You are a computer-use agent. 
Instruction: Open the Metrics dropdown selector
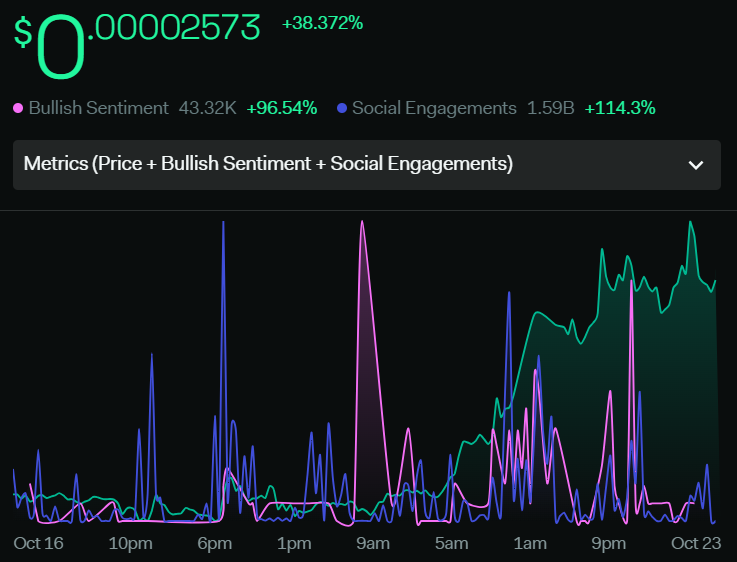click(367, 164)
